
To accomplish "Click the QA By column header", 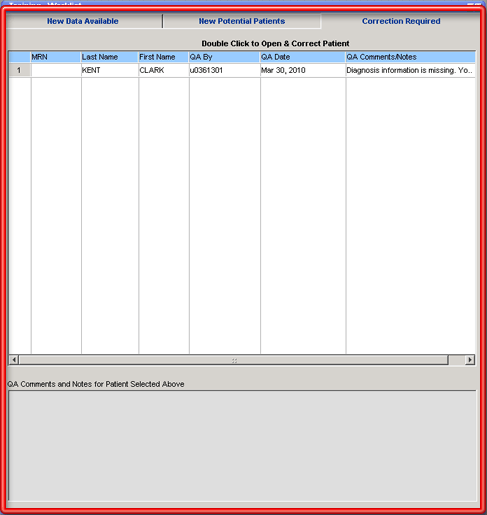I will (x=224, y=57).
